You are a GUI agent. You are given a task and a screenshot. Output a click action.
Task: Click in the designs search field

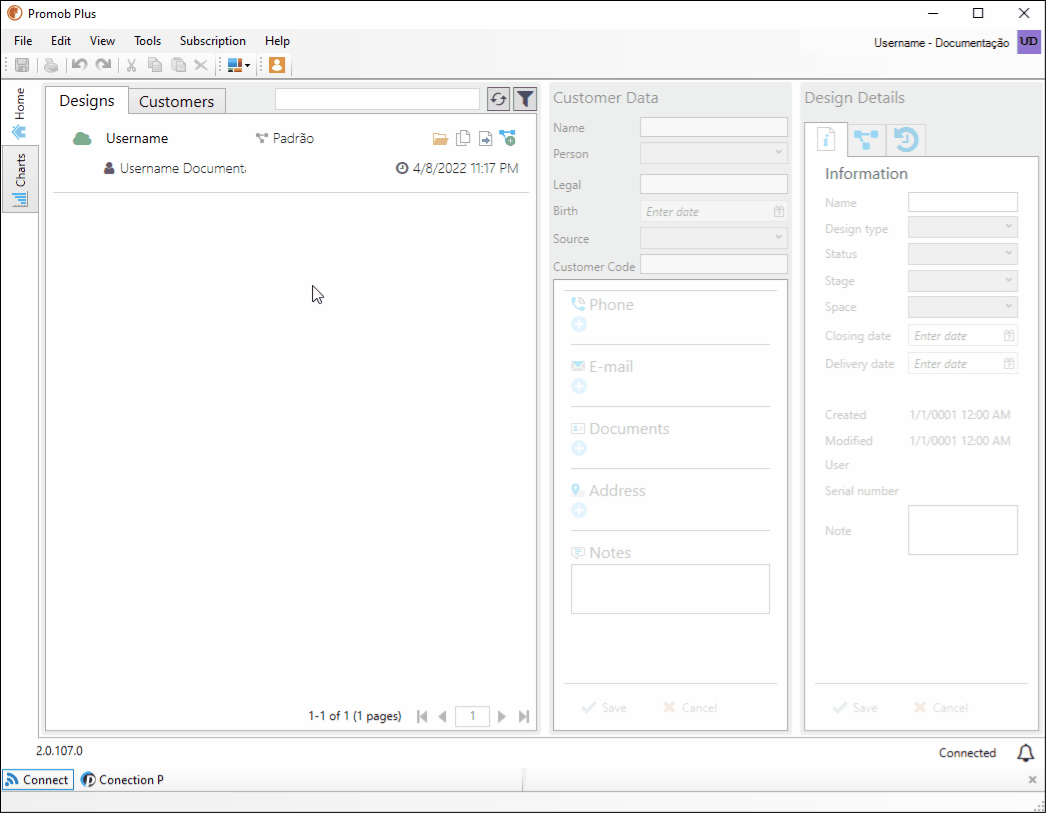378,99
